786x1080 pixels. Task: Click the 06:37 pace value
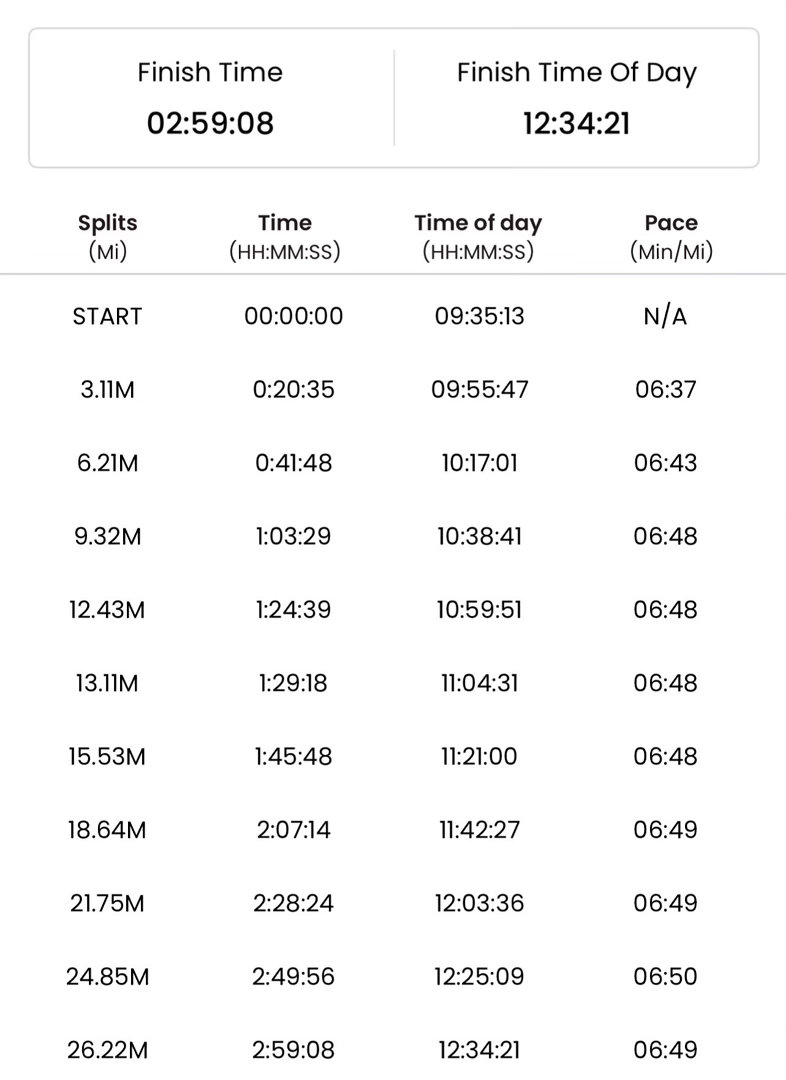(665, 389)
